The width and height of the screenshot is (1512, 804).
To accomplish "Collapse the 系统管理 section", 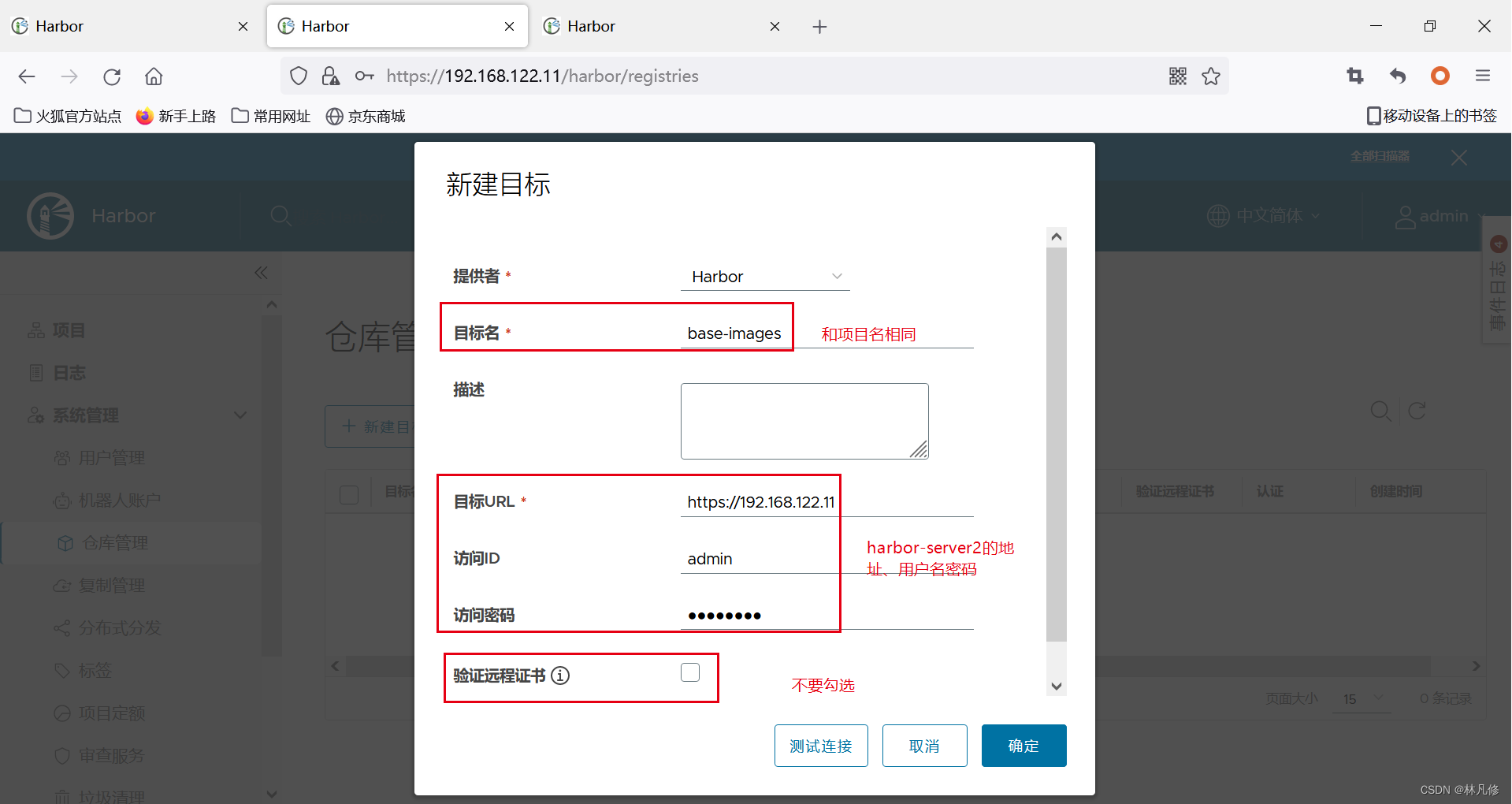I will click(240, 415).
